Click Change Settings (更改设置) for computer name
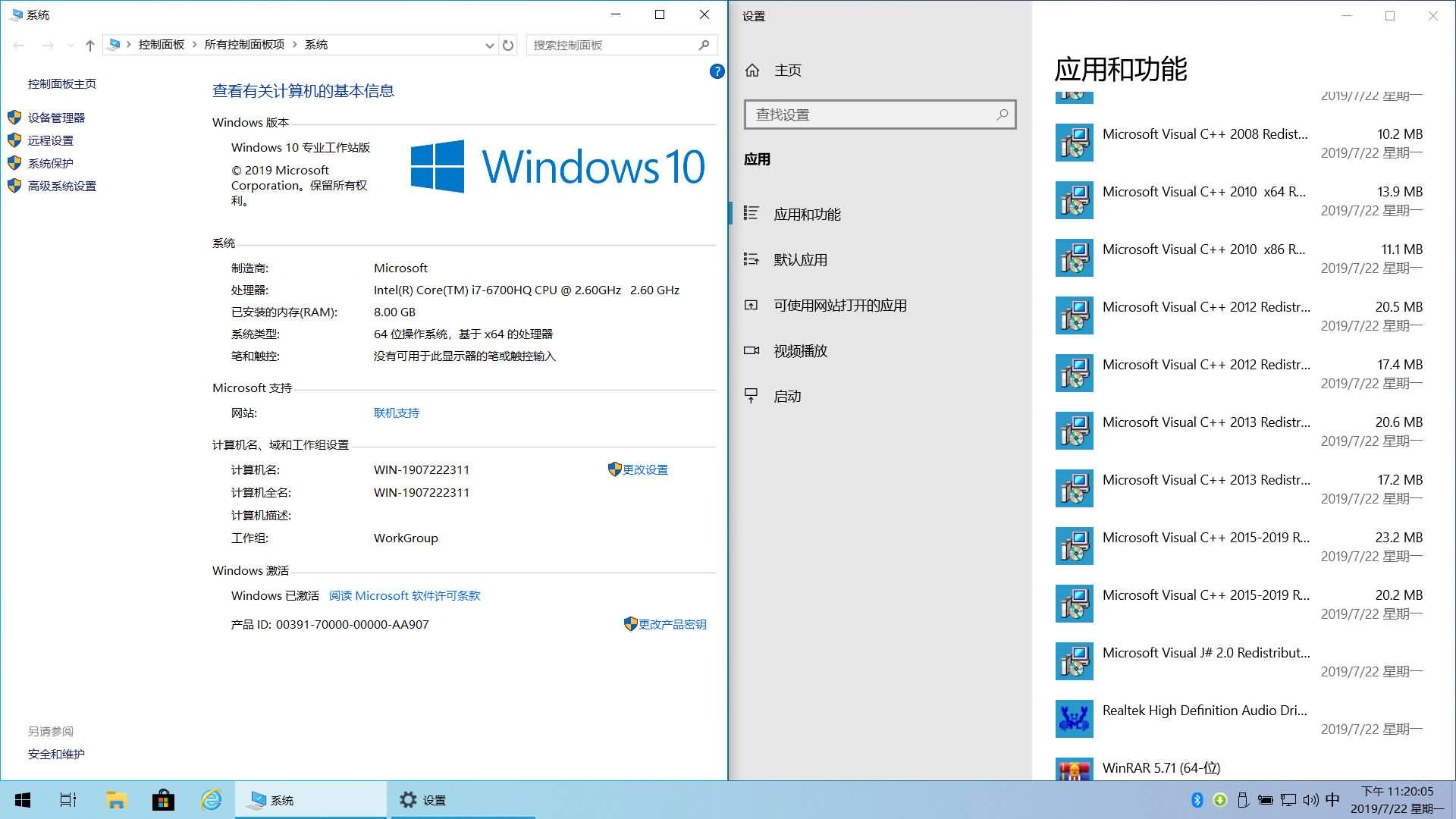Viewport: 1456px width, 819px height. click(x=645, y=469)
